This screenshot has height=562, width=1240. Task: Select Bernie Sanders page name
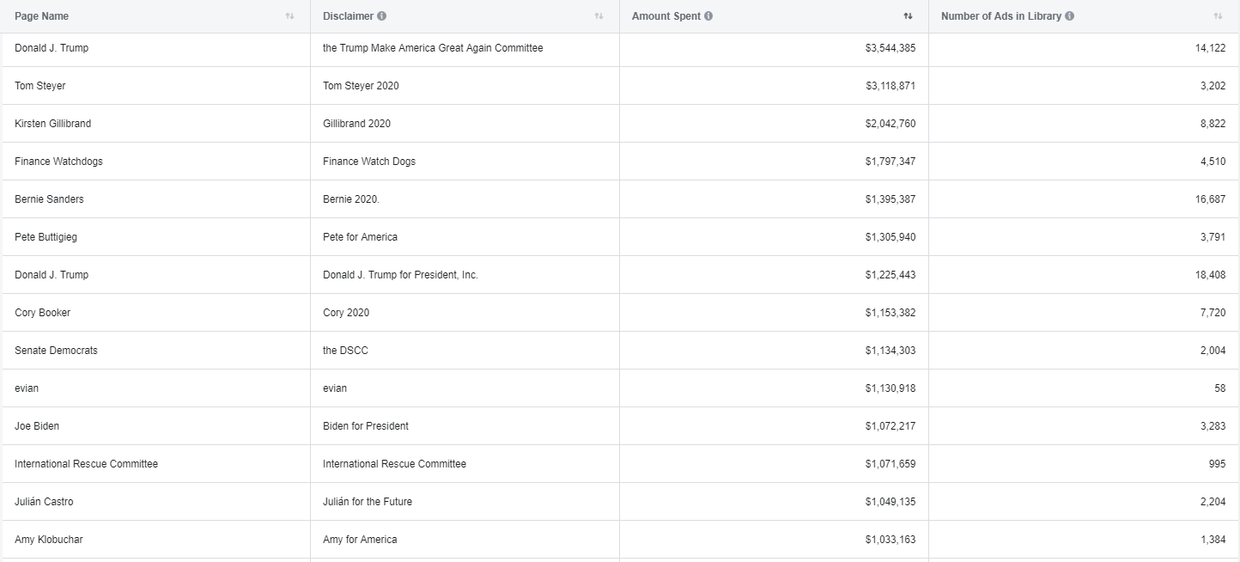coord(49,199)
